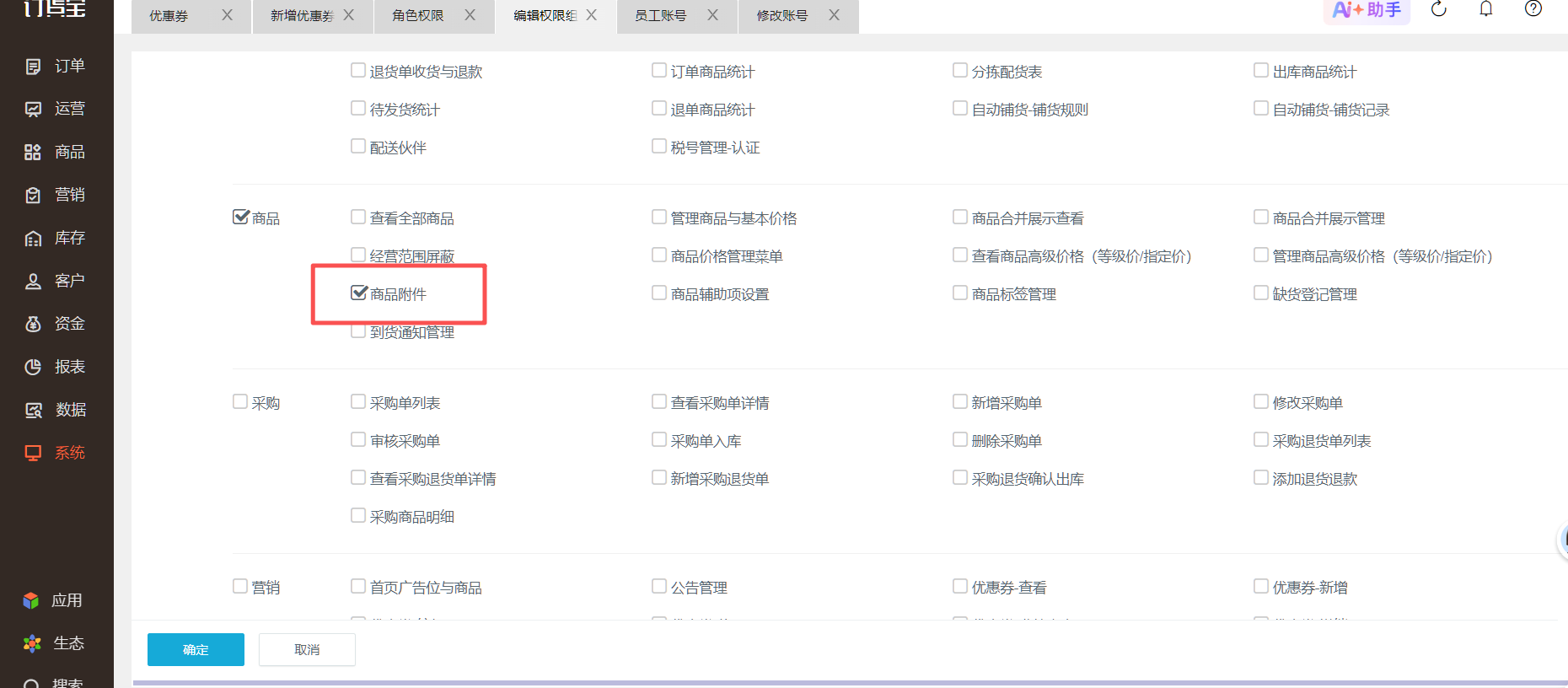Open the 报表 sidebar icon
1568x688 pixels.
point(34,368)
